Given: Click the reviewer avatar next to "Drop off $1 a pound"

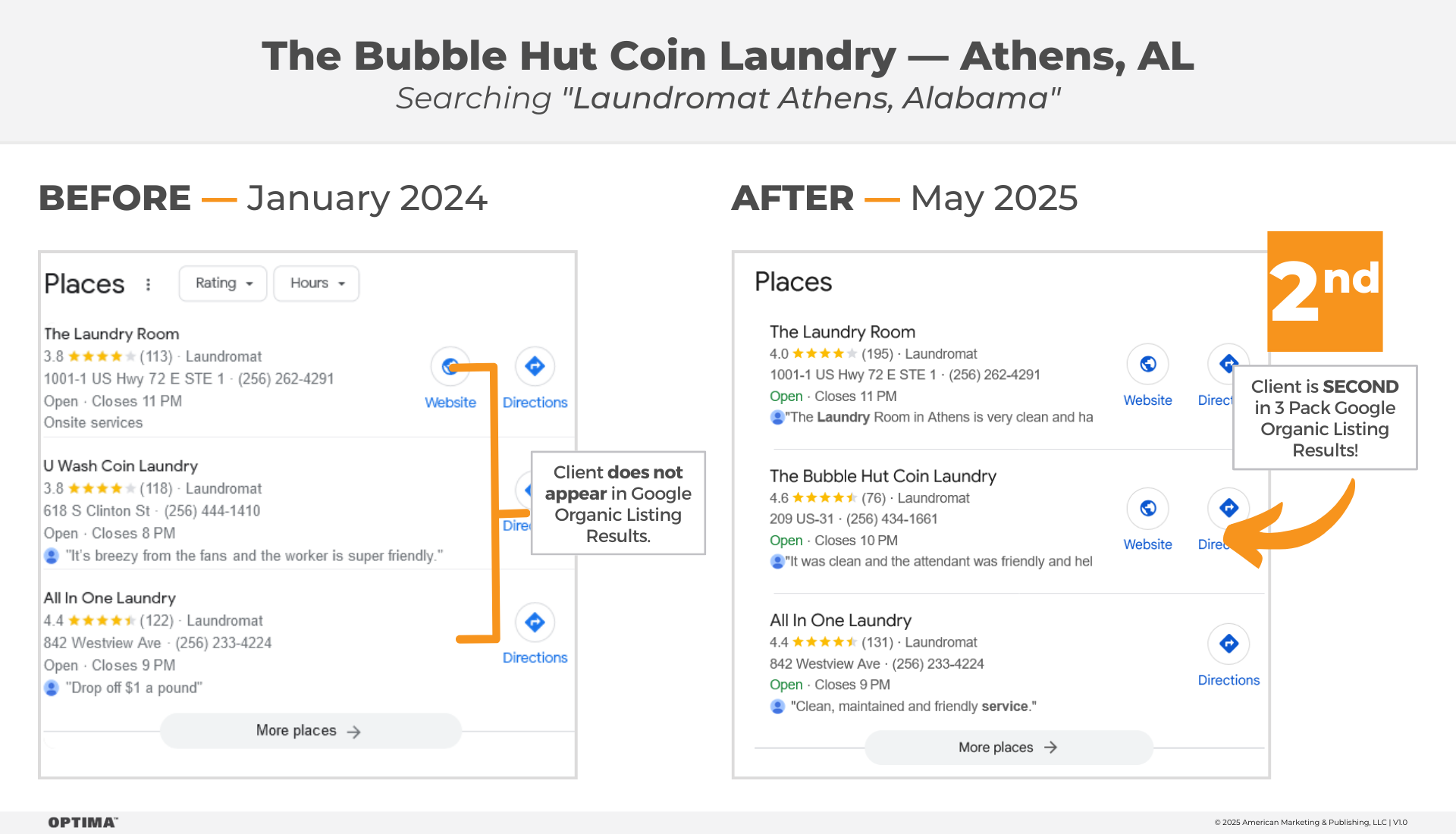Looking at the screenshot, I should (52, 688).
